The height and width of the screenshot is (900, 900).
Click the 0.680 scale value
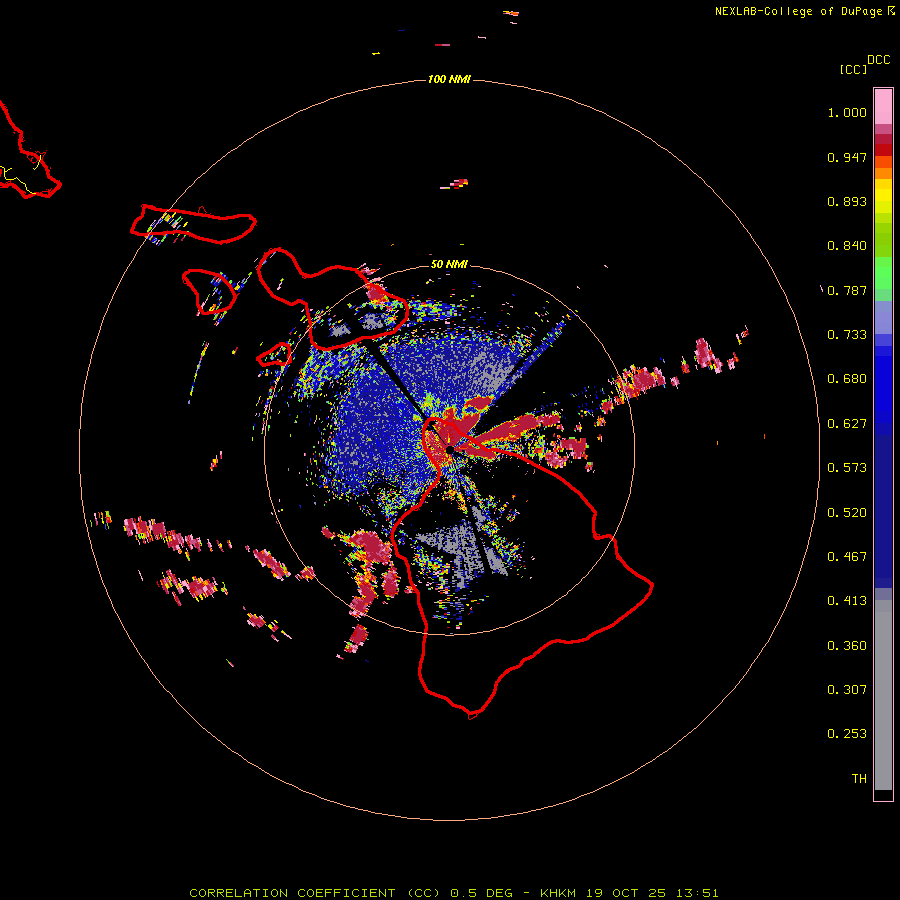(x=847, y=379)
